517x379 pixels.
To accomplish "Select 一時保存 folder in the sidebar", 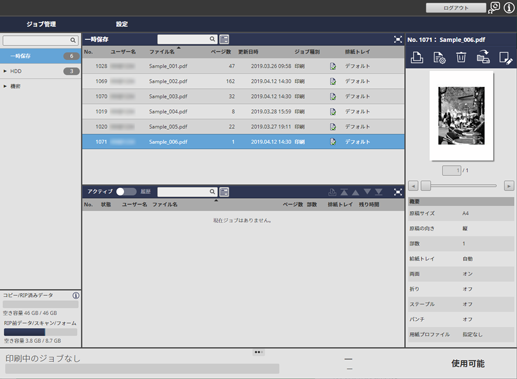I will (x=40, y=56).
